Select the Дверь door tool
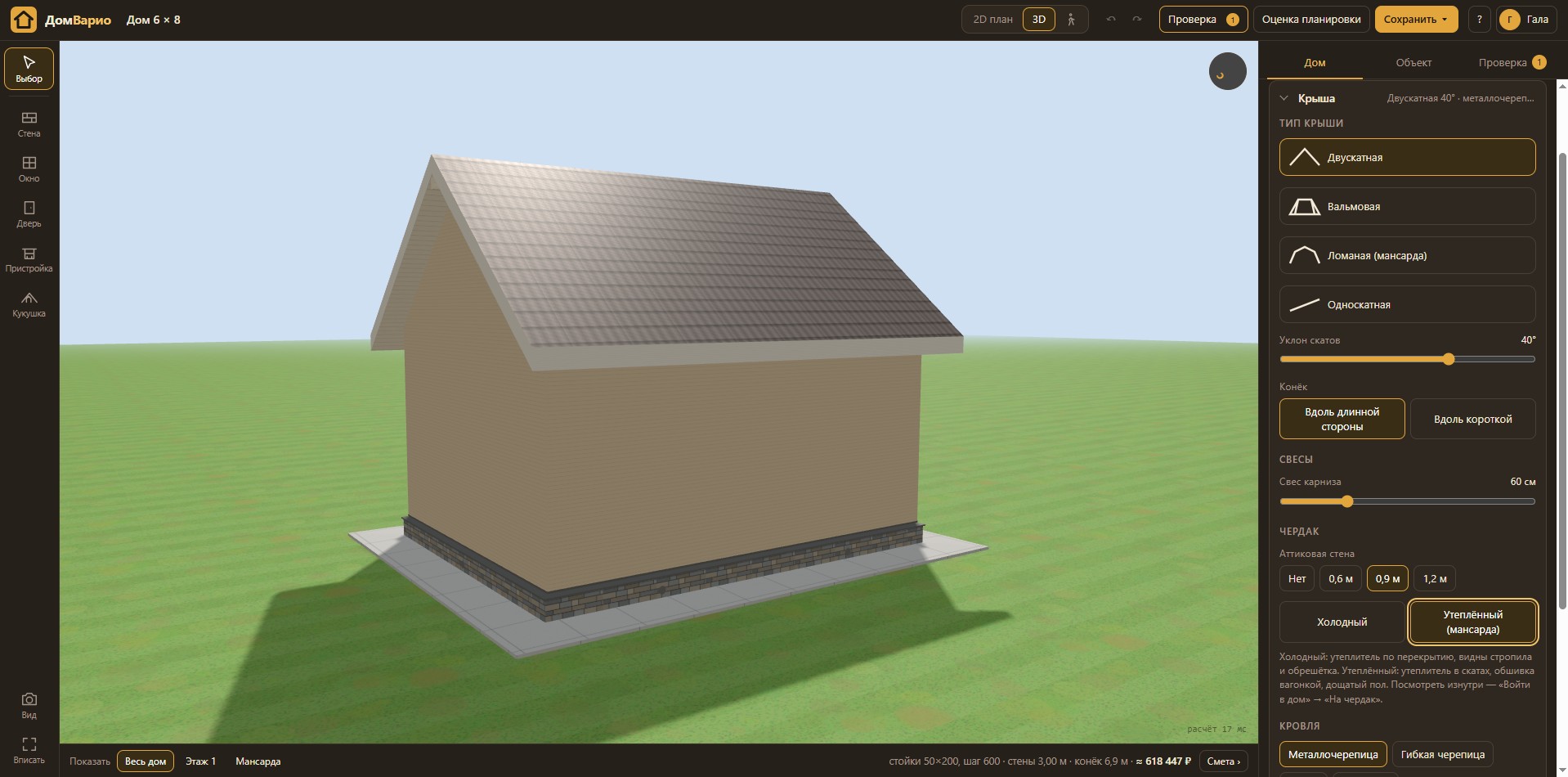 point(29,214)
